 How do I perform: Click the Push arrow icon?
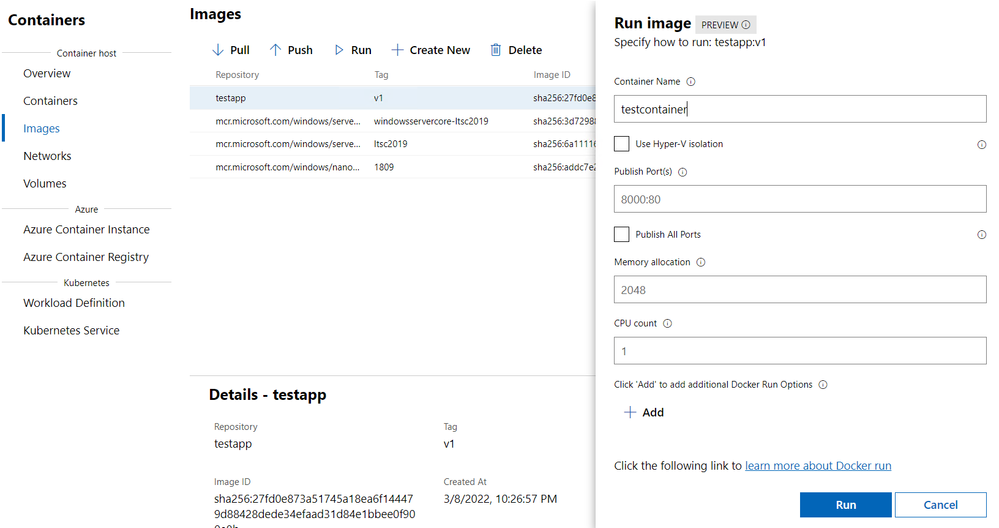276,50
